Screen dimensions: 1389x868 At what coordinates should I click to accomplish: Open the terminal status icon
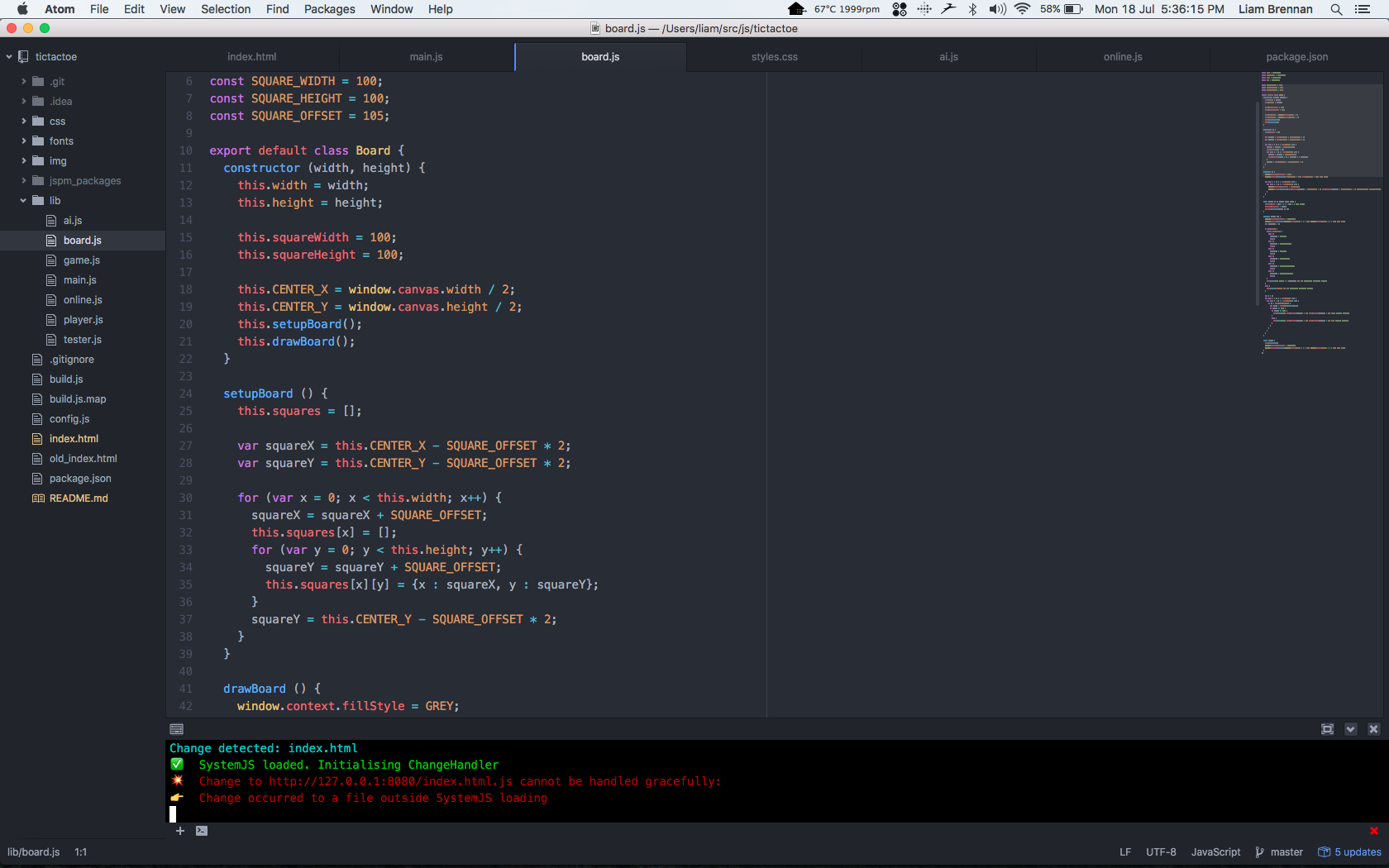(x=202, y=831)
